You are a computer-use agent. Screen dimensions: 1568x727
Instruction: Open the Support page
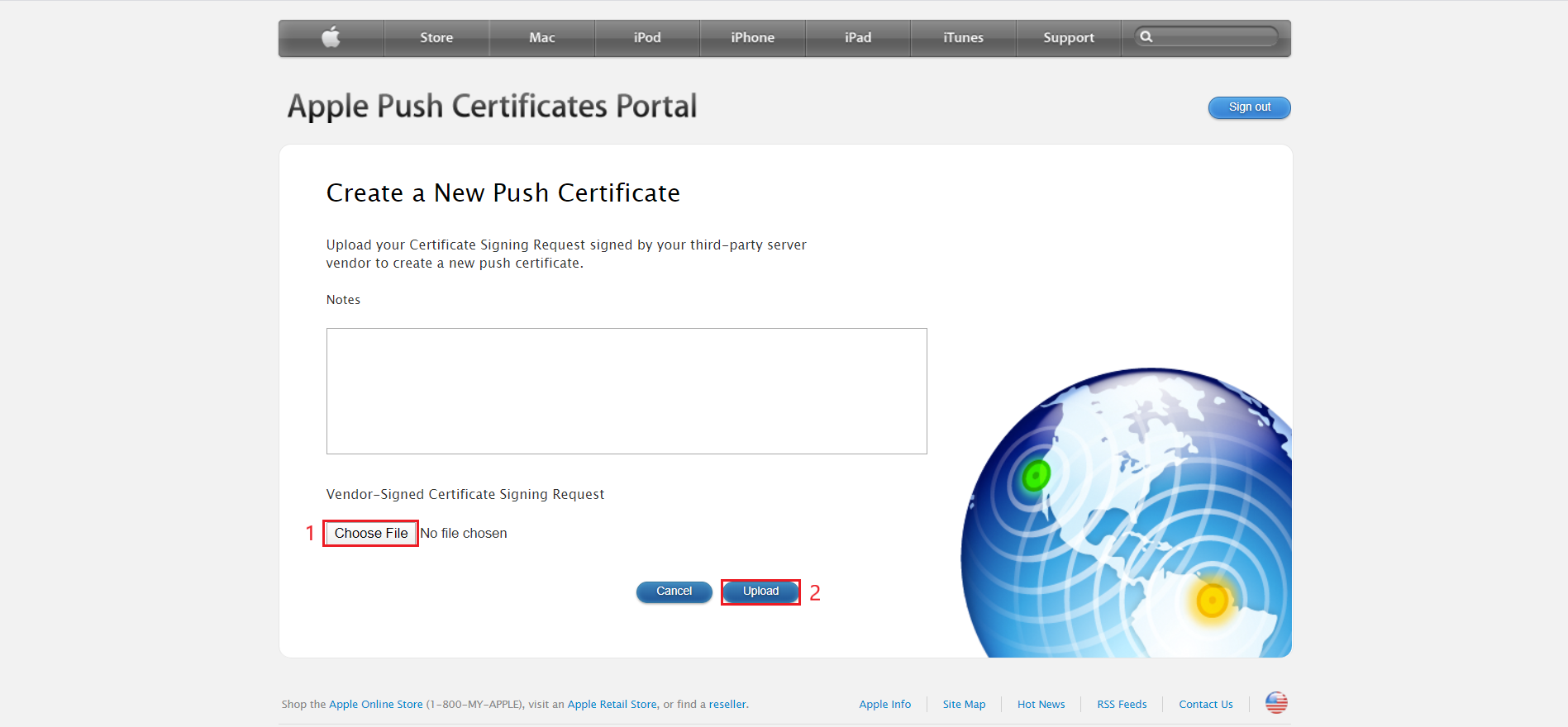[x=1068, y=38]
